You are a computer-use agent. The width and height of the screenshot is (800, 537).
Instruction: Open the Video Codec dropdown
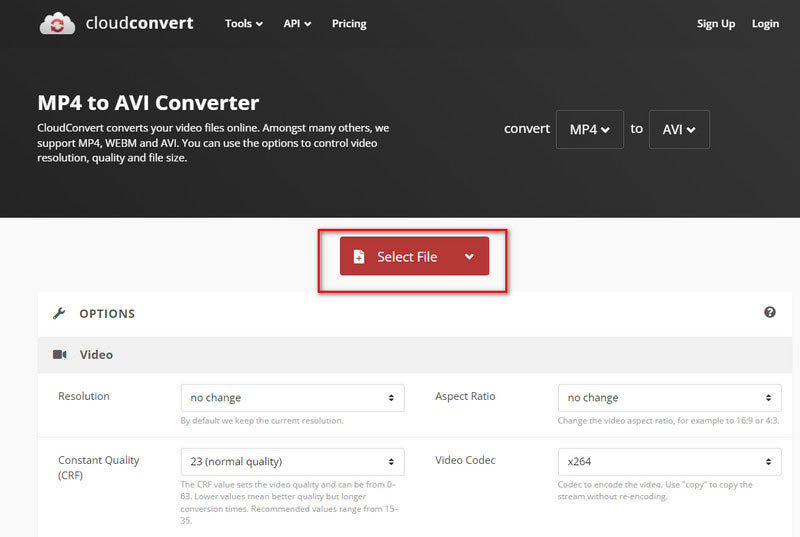[669, 462]
